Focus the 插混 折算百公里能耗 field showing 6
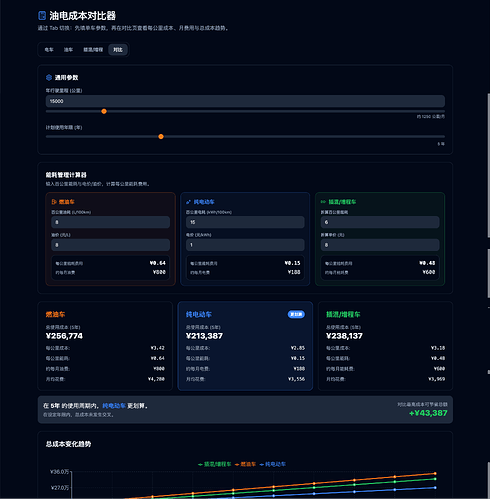 (380, 222)
